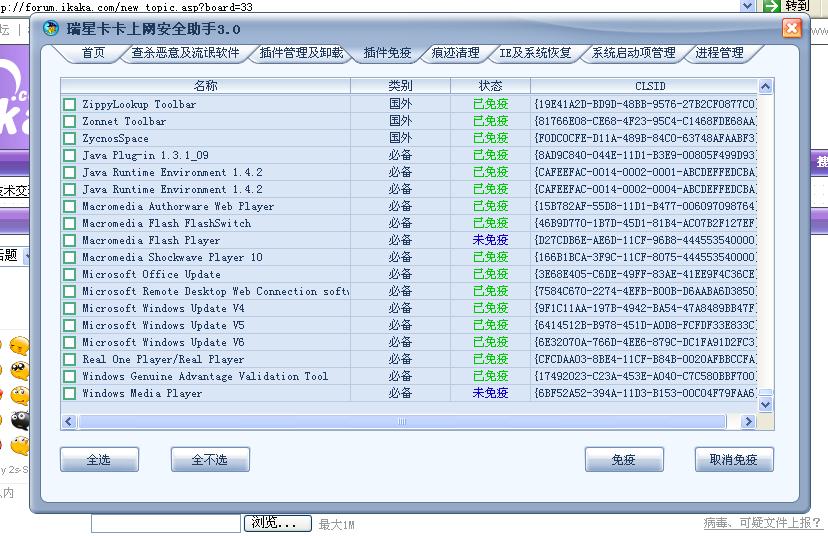
Task: Click the list's scroll up arrow
Action: [x=765, y=86]
